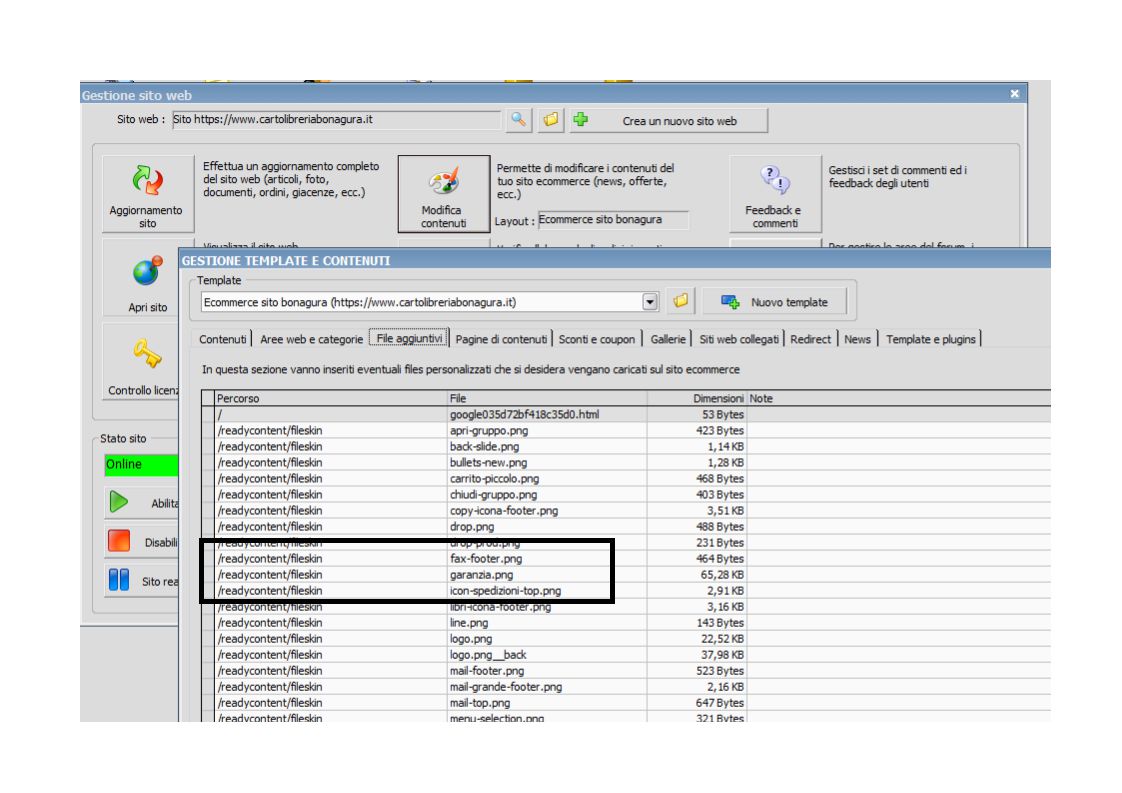Open Feedback e commenti button
This screenshot has height=793, width=1122.
click(x=775, y=194)
